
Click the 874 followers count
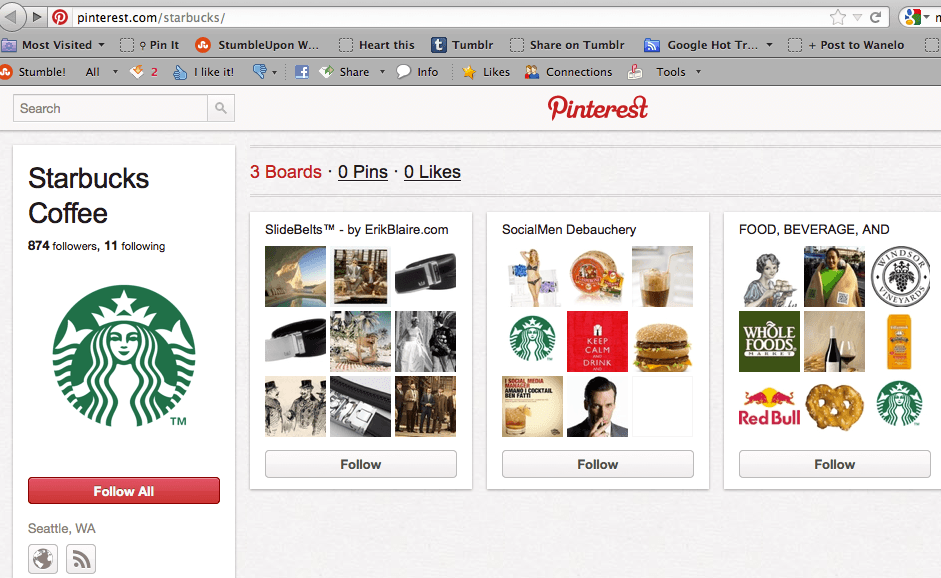point(62,246)
